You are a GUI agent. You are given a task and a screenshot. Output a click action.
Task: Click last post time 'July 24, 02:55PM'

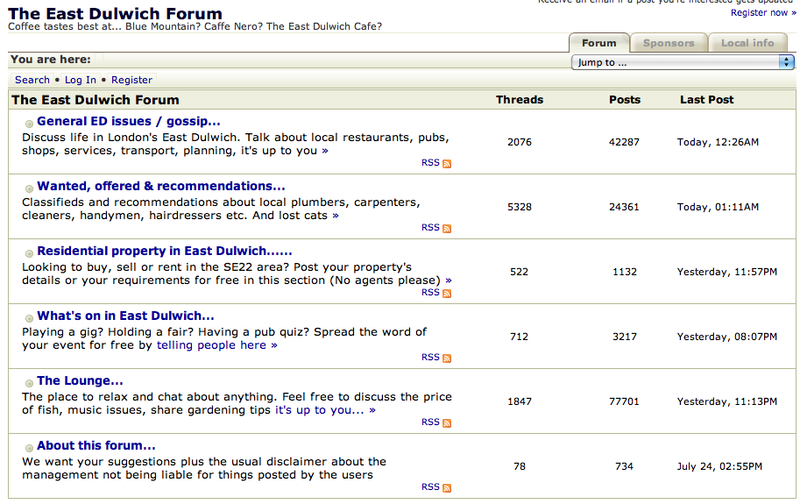coord(719,466)
